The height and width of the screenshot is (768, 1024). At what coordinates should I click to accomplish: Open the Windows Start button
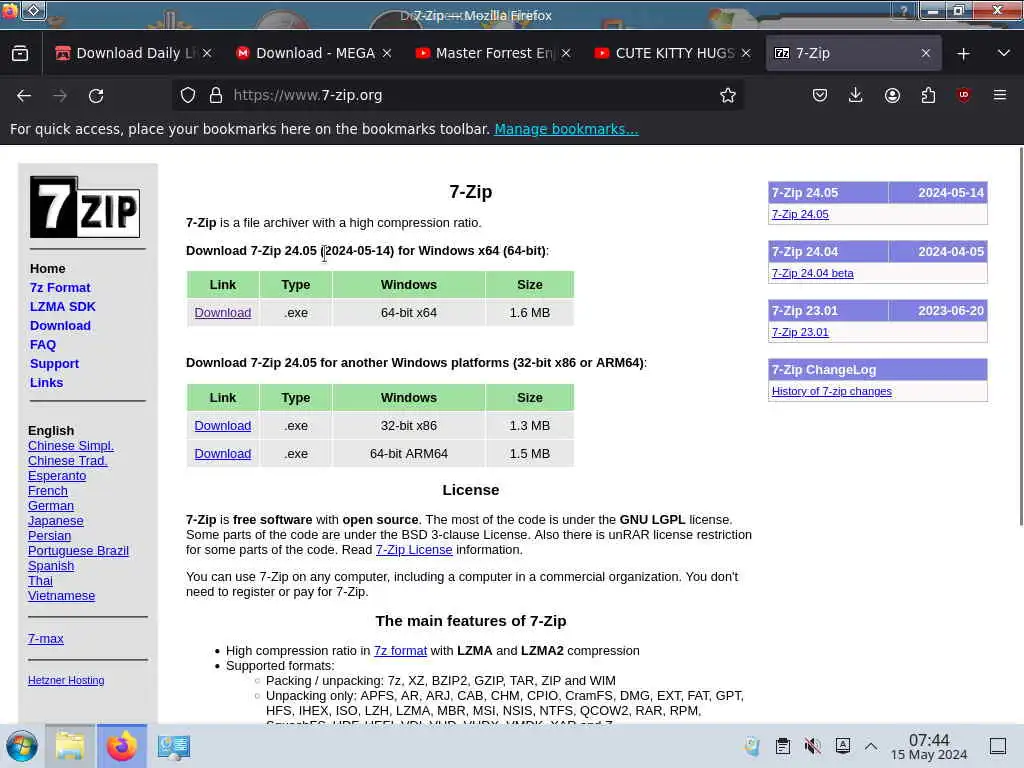(x=22, y=746)
